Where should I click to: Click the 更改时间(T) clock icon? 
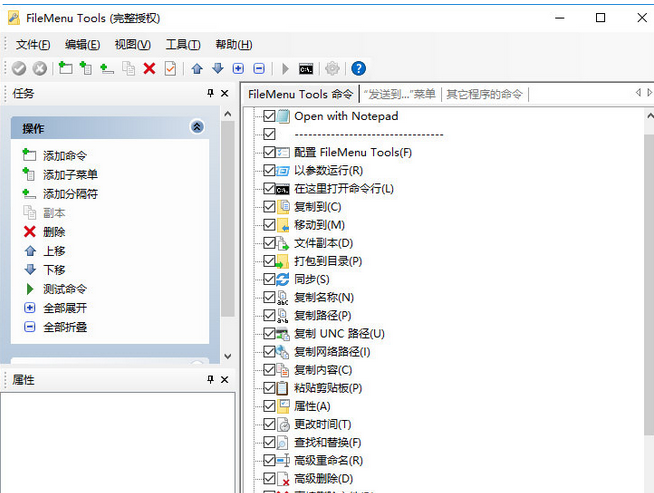coord(283,425)
